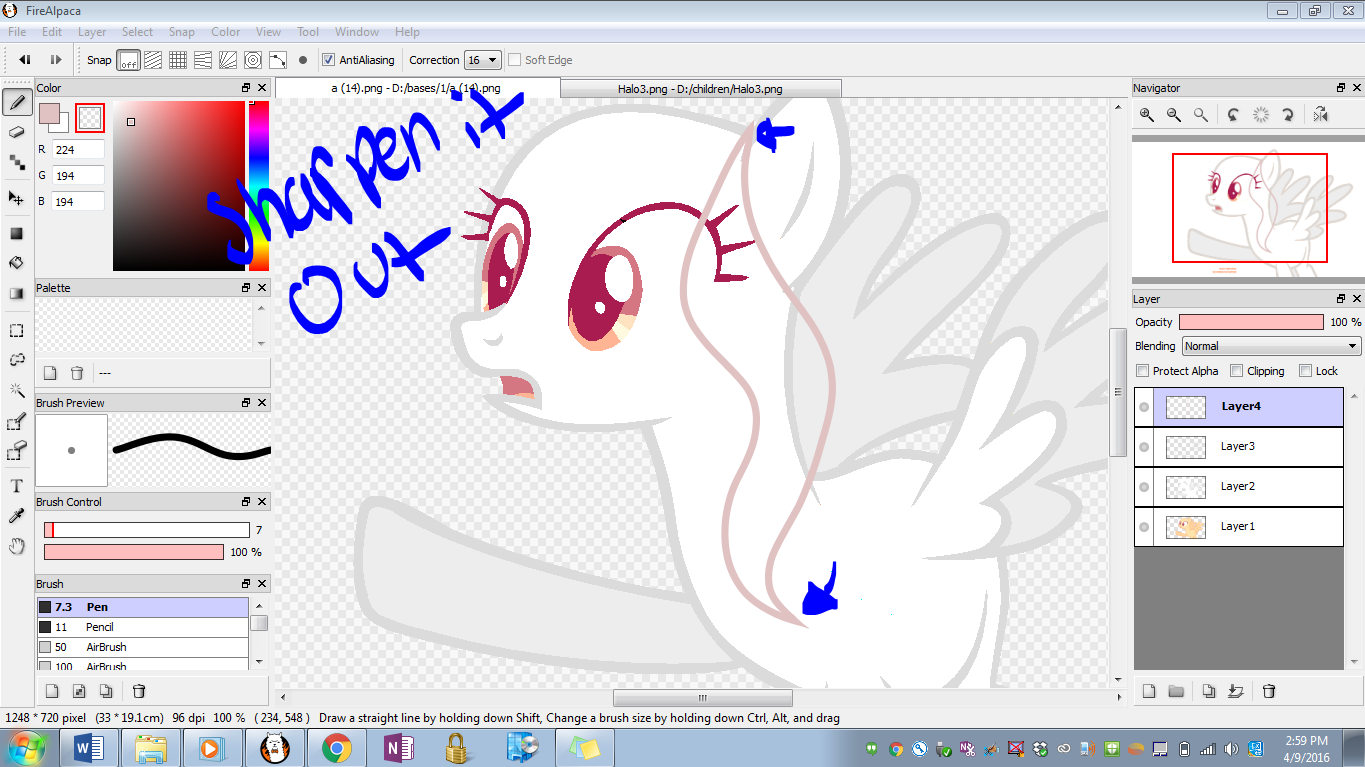Viewport: 1365px width, 767px height.
Task: Enable the Protect Alpha checkbox
Action: (x=1143, y=371)
